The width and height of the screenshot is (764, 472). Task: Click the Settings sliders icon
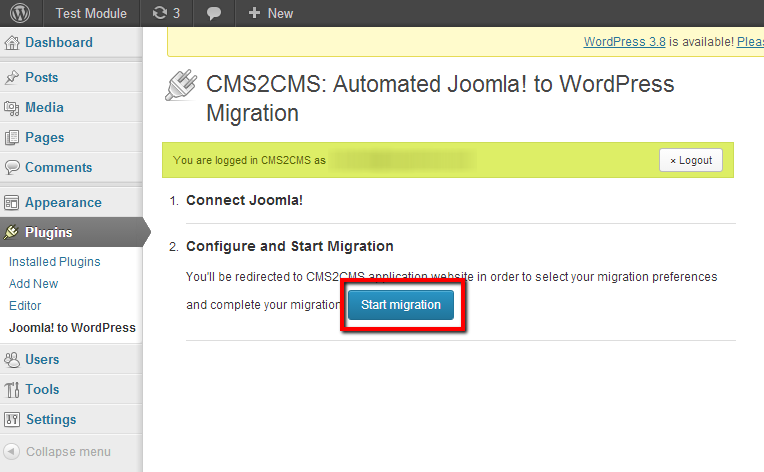coord(12,419)
